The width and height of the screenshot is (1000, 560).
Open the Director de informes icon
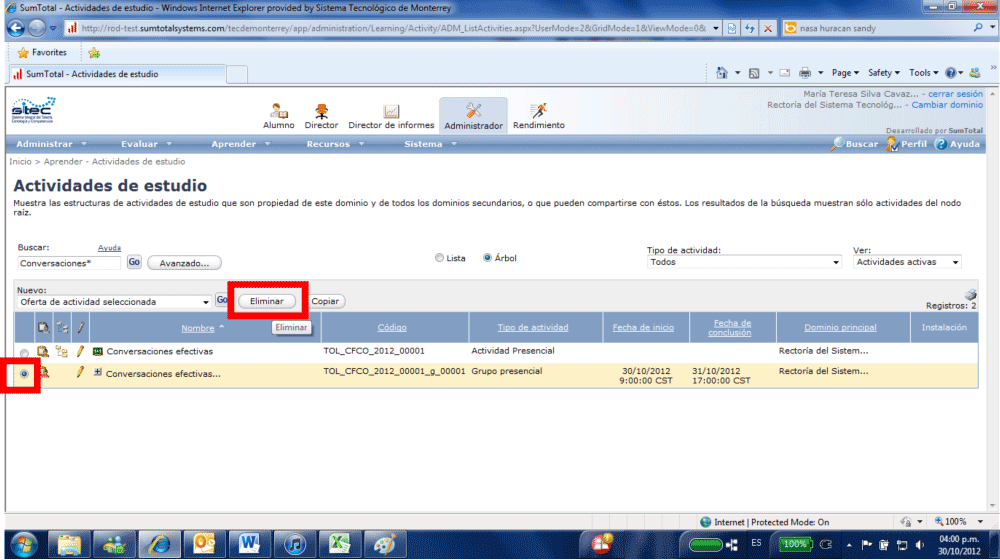(x=391, y=116)
